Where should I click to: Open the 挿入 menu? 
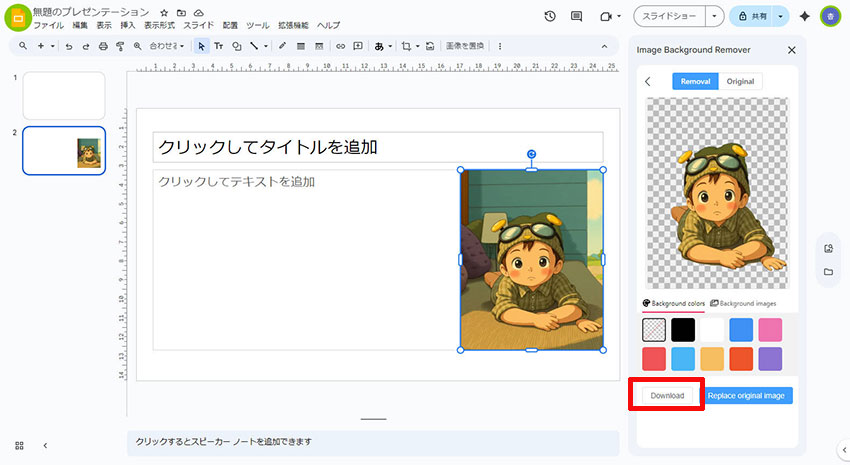(128, 25)
